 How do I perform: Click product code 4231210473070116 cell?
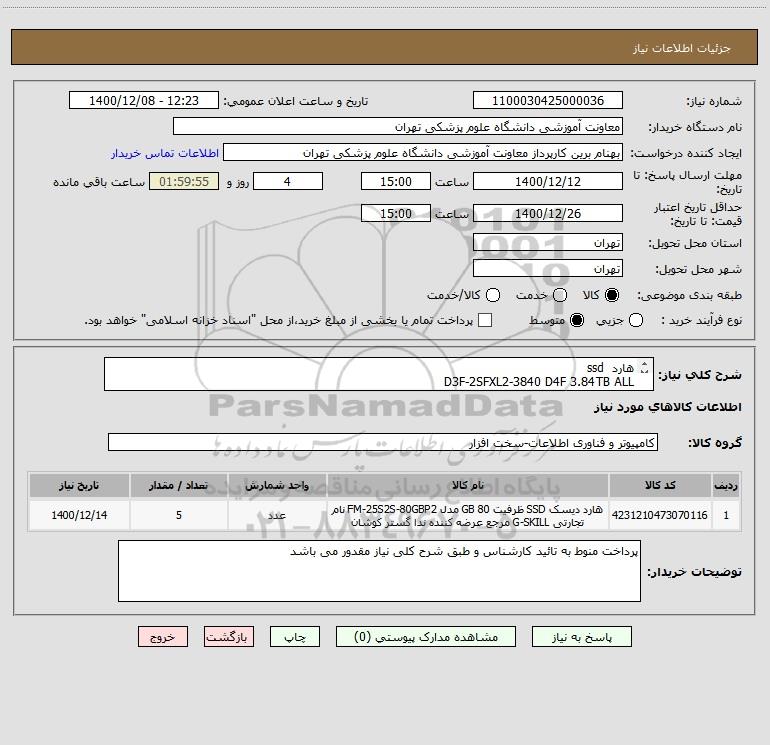coord(660,515)
